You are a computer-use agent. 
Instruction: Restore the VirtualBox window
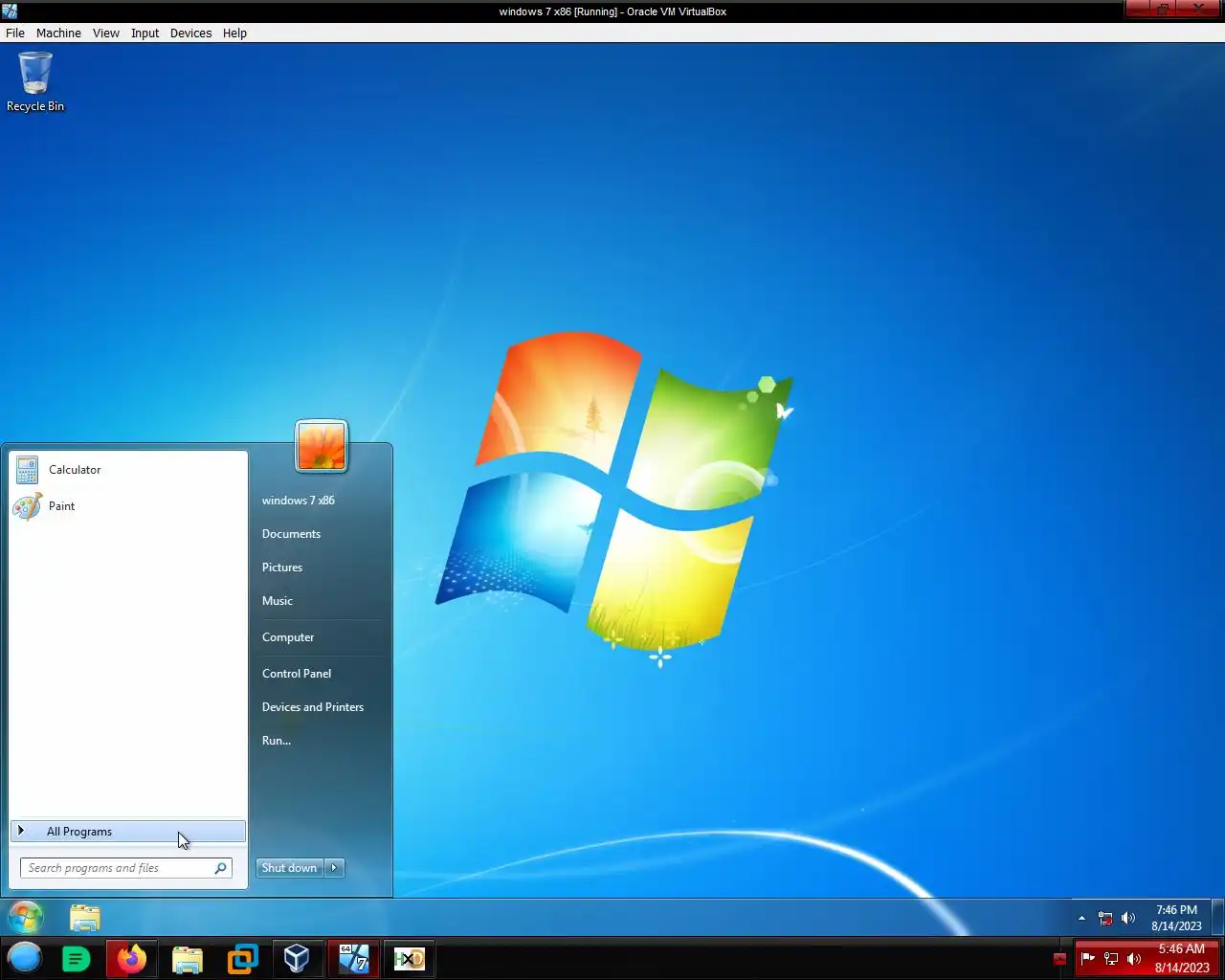[x=1163, y=10]
